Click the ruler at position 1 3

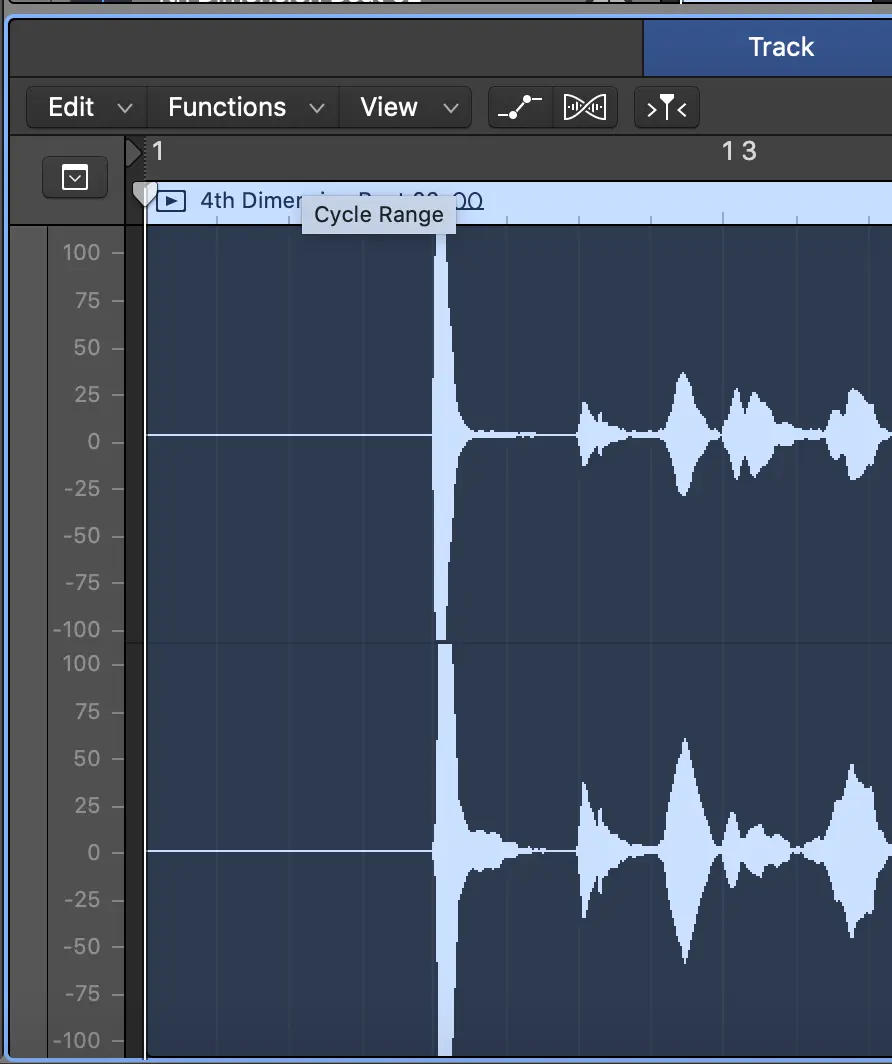tap(739, 151)
